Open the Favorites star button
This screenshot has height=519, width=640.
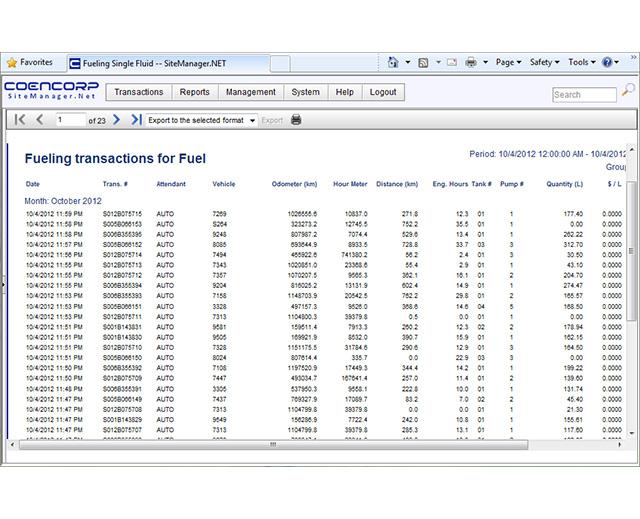pyautogui.click(x=30, y=62)
